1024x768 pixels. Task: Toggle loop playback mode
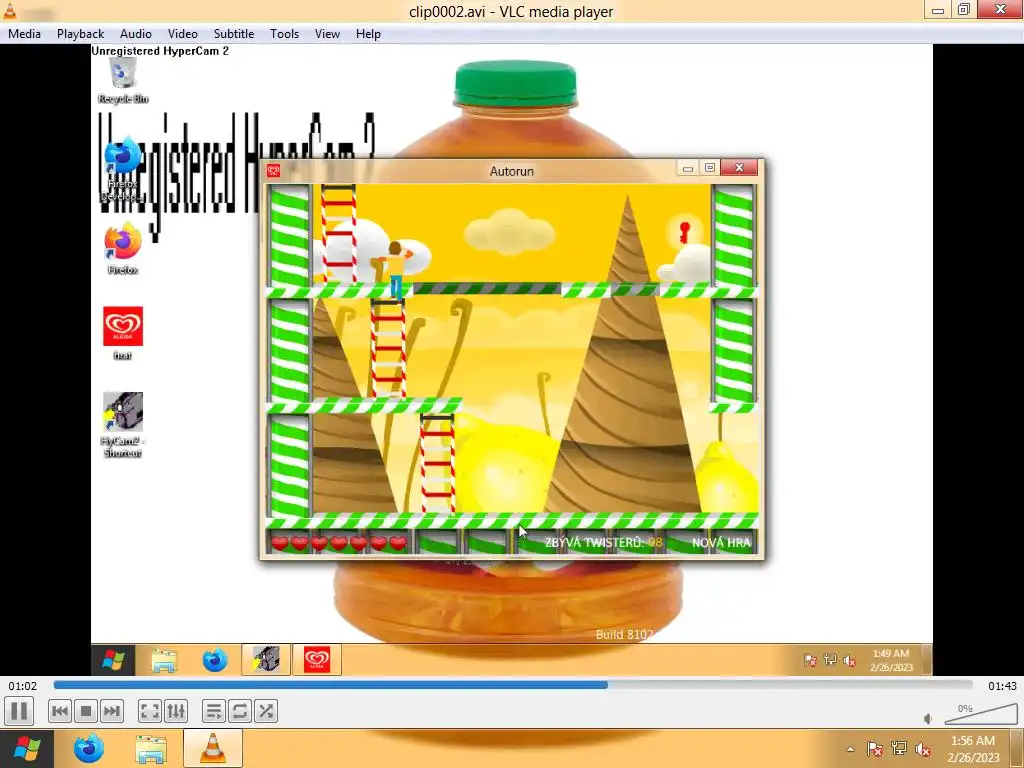[x=240, y=711]
